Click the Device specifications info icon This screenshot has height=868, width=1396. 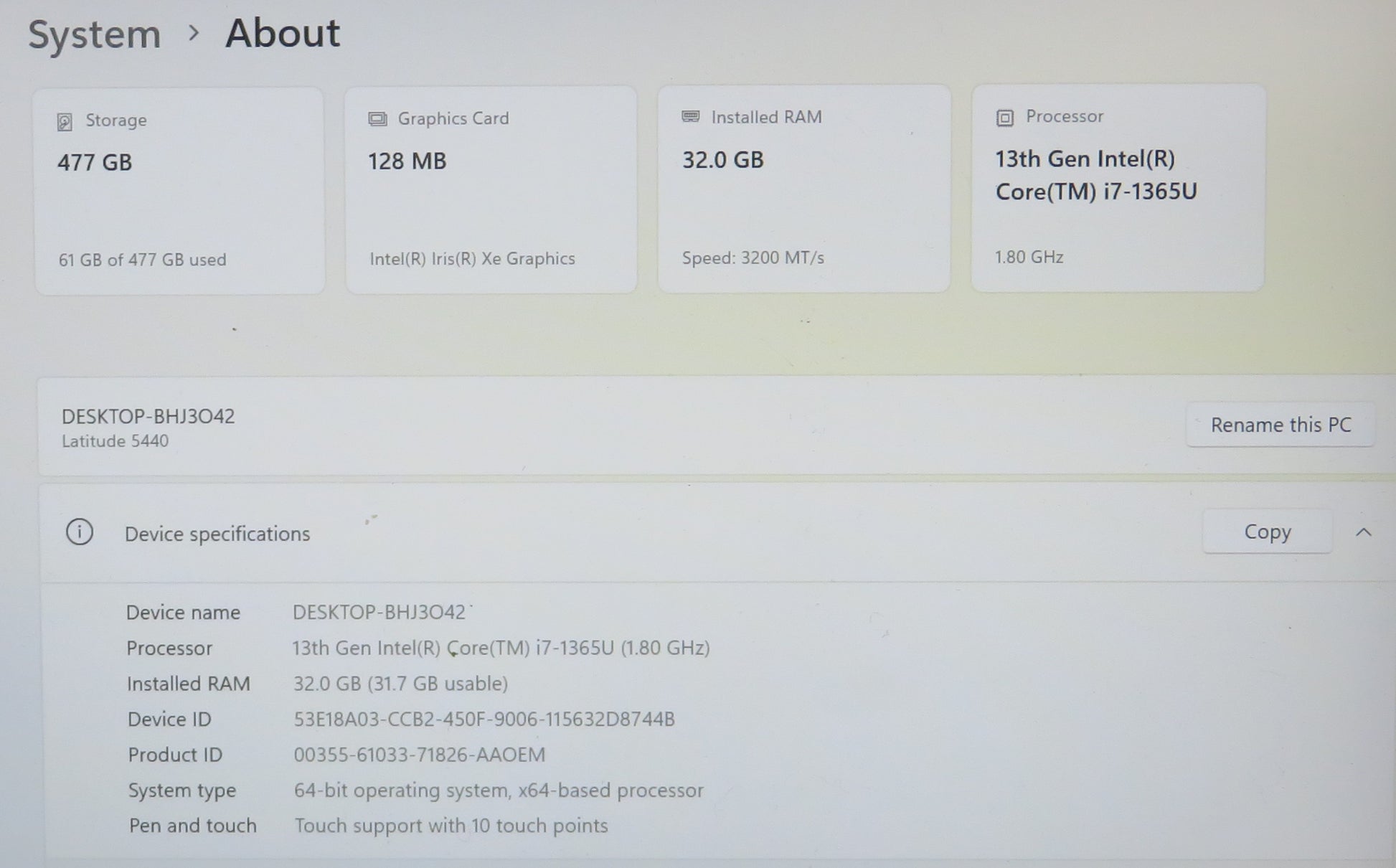pyautogui.click(x=80, y=532)
